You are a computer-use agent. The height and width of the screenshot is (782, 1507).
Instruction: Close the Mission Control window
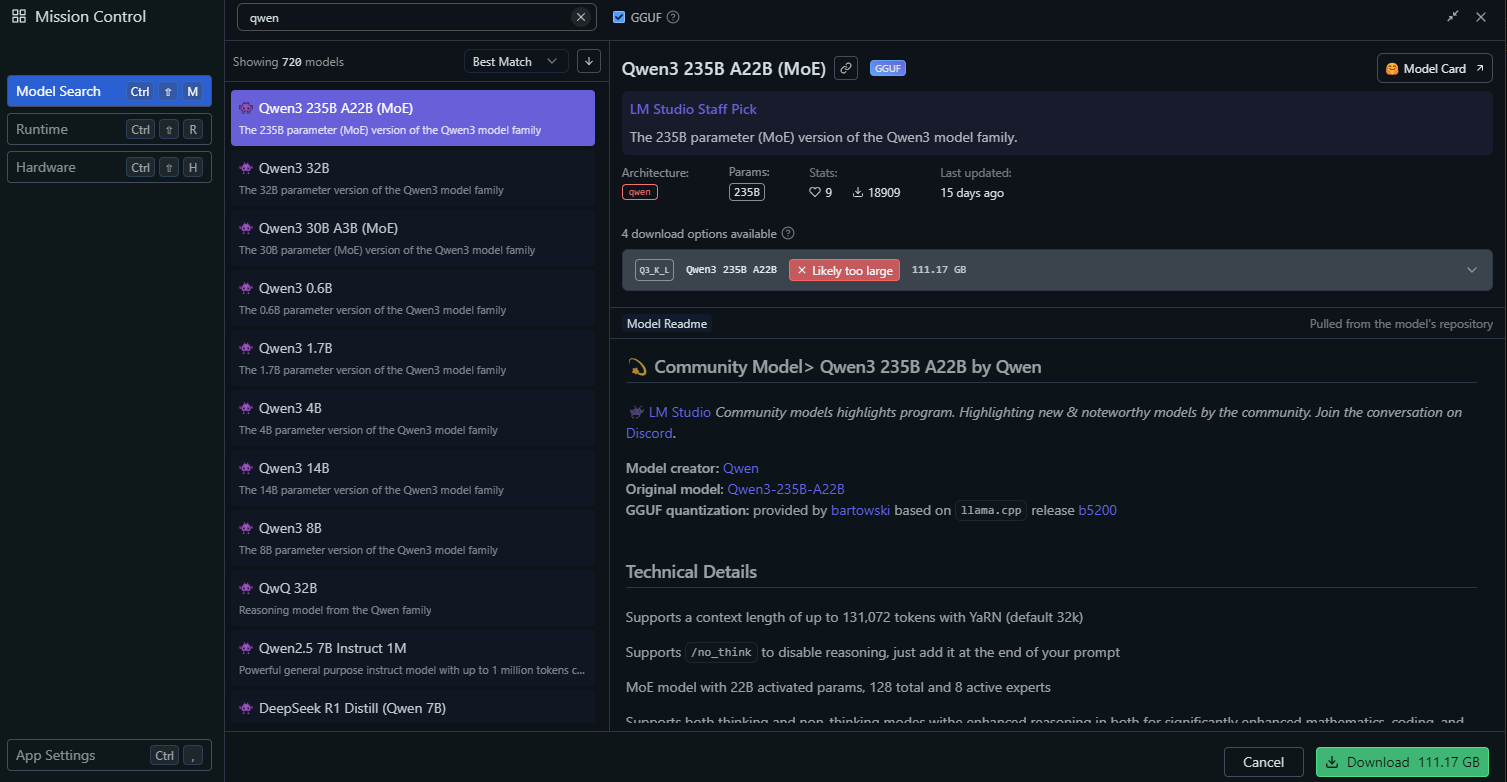point(1481,17)
